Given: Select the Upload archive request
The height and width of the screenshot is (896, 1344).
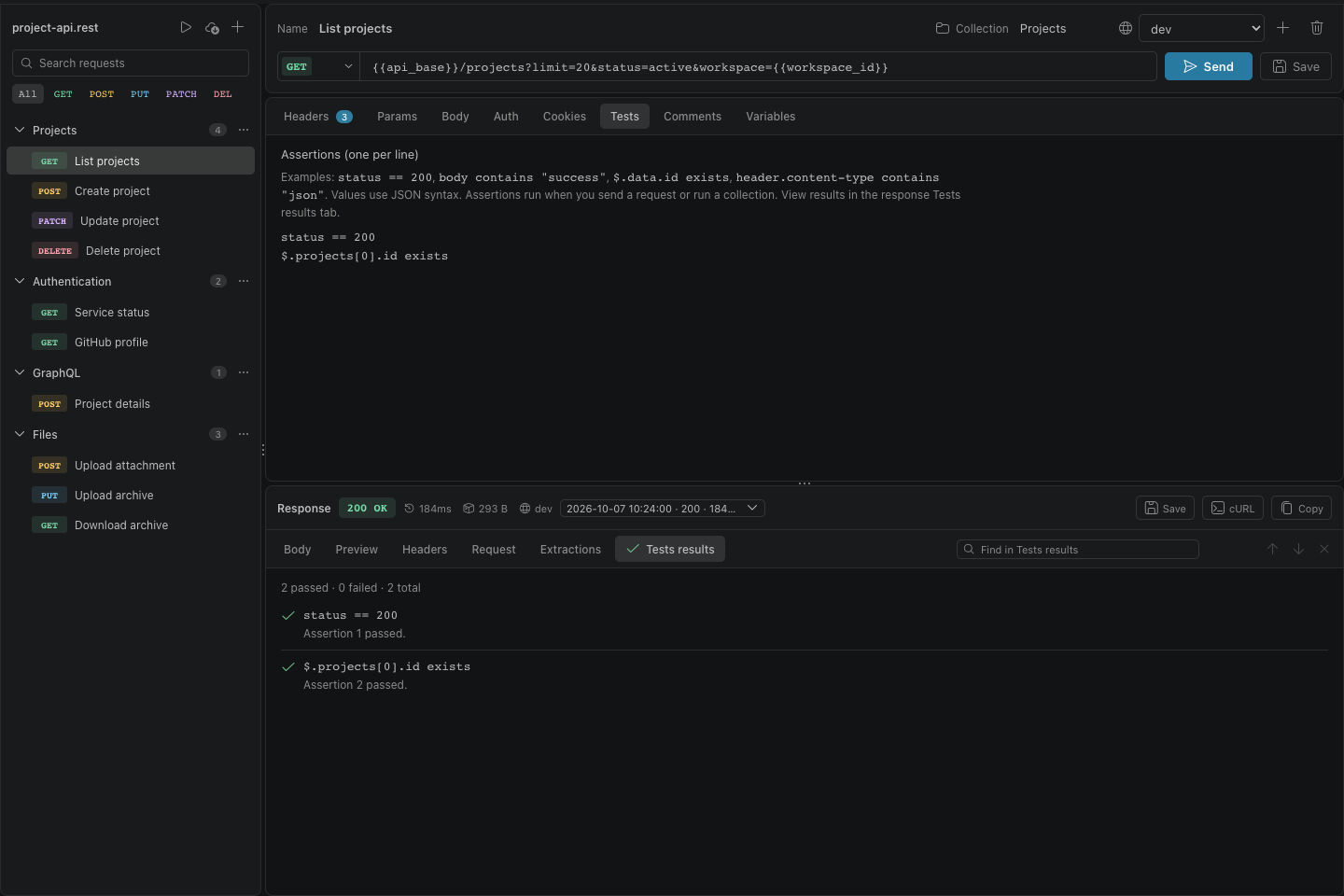Looking at the screenshot, I should 131,496.
